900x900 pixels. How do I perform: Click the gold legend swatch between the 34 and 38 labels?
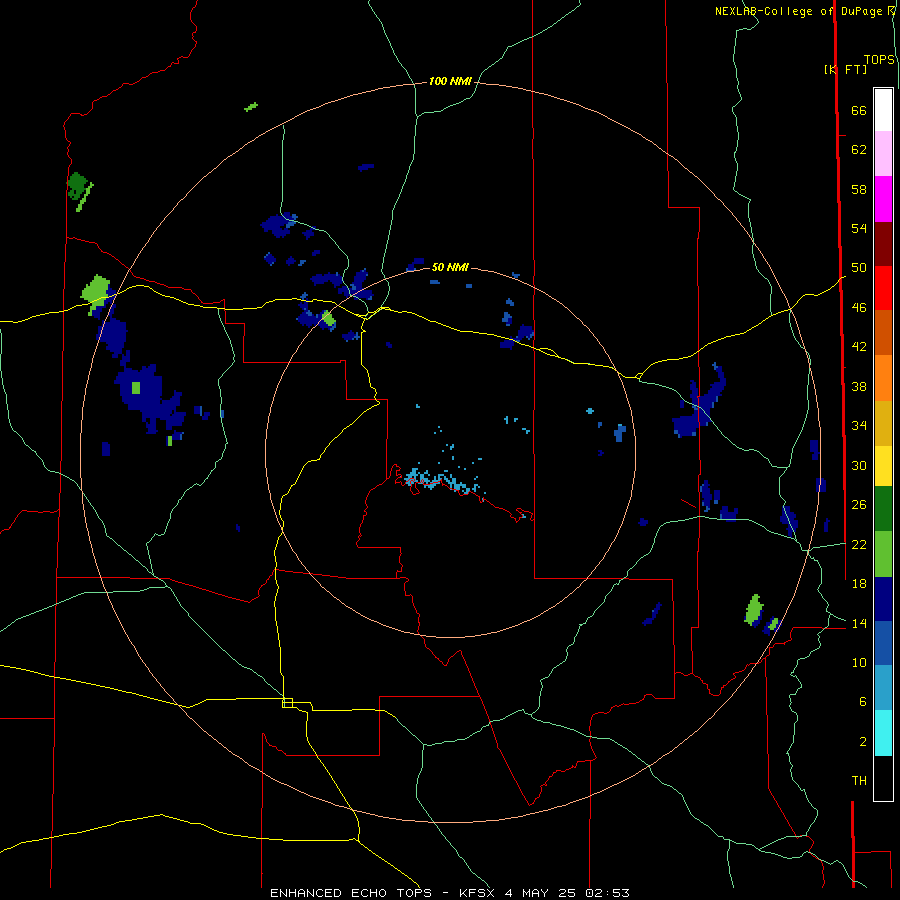(883, 423)
